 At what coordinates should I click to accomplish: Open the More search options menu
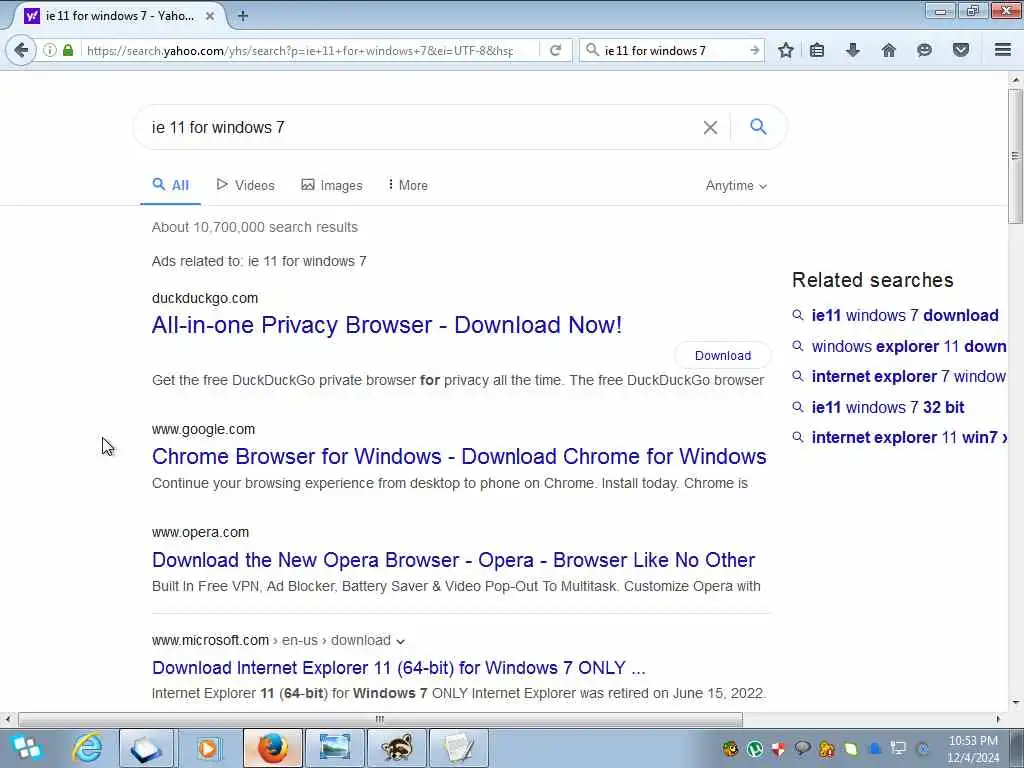pos(408,185)
